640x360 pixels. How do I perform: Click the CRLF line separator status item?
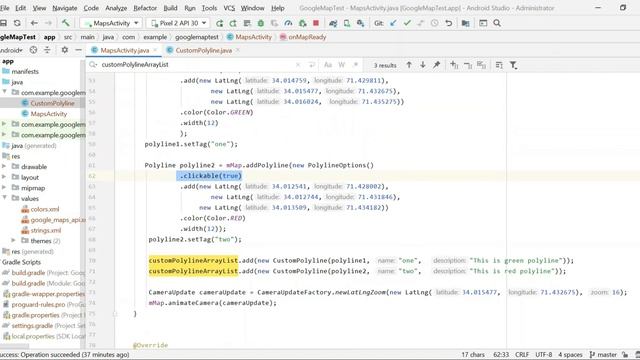pos(522,355)
